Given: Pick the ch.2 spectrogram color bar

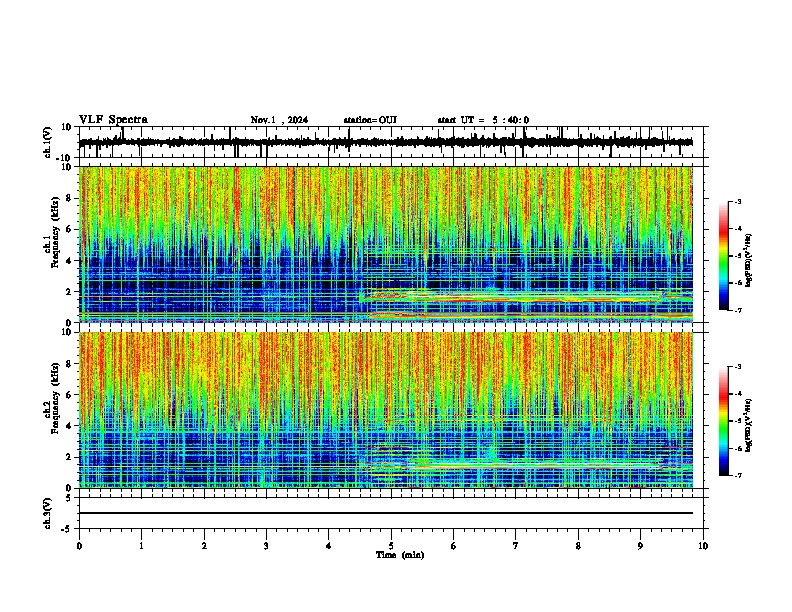Looking at the screenshot, I should tap(724, 421).
